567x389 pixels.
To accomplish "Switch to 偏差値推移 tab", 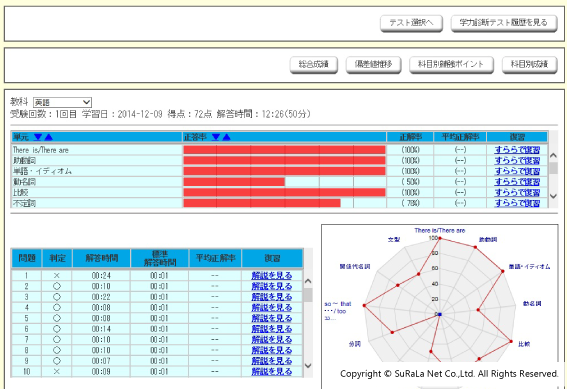I will tap(373, 65).
